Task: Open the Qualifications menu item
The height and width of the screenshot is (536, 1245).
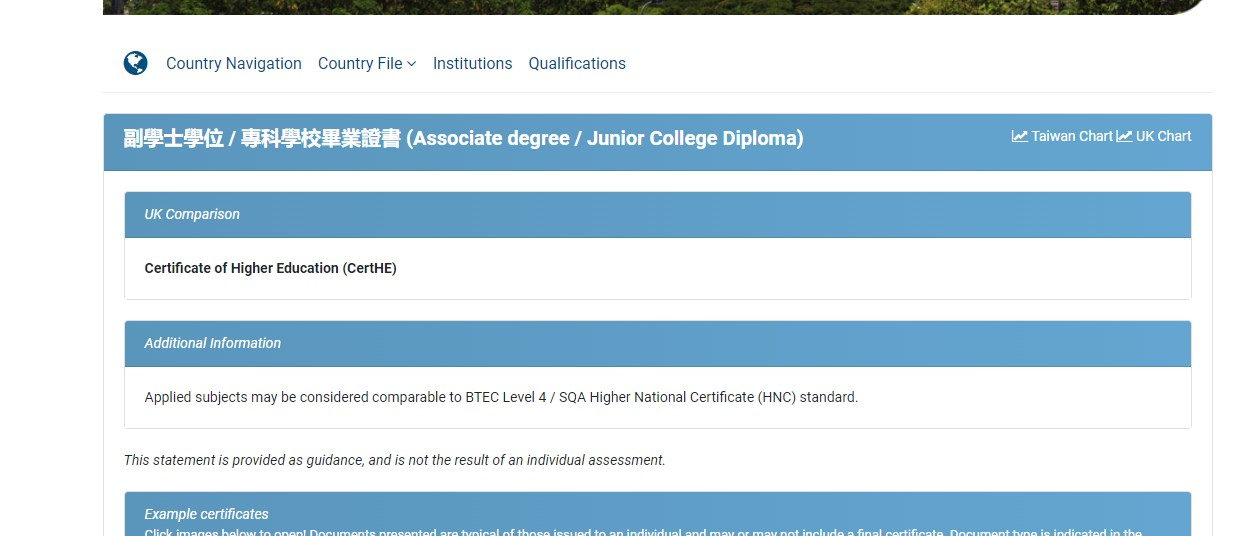Action: click(577, 63)
